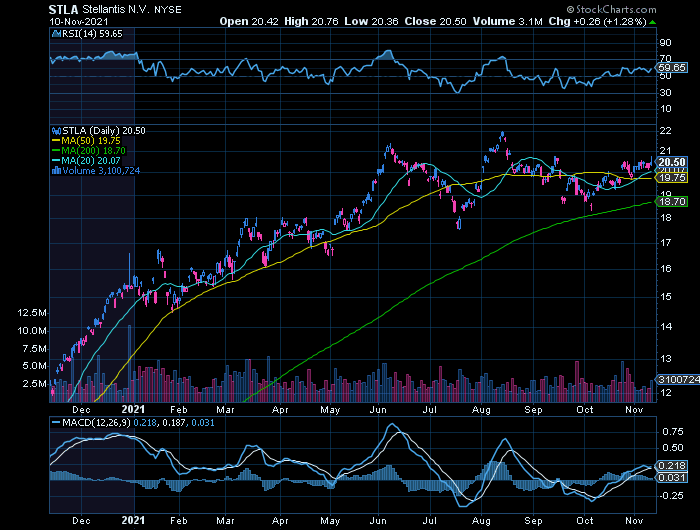Click the yellow MA(50) line swatch
This screenshot has width=700, height=530.
[x=56, y=141]
